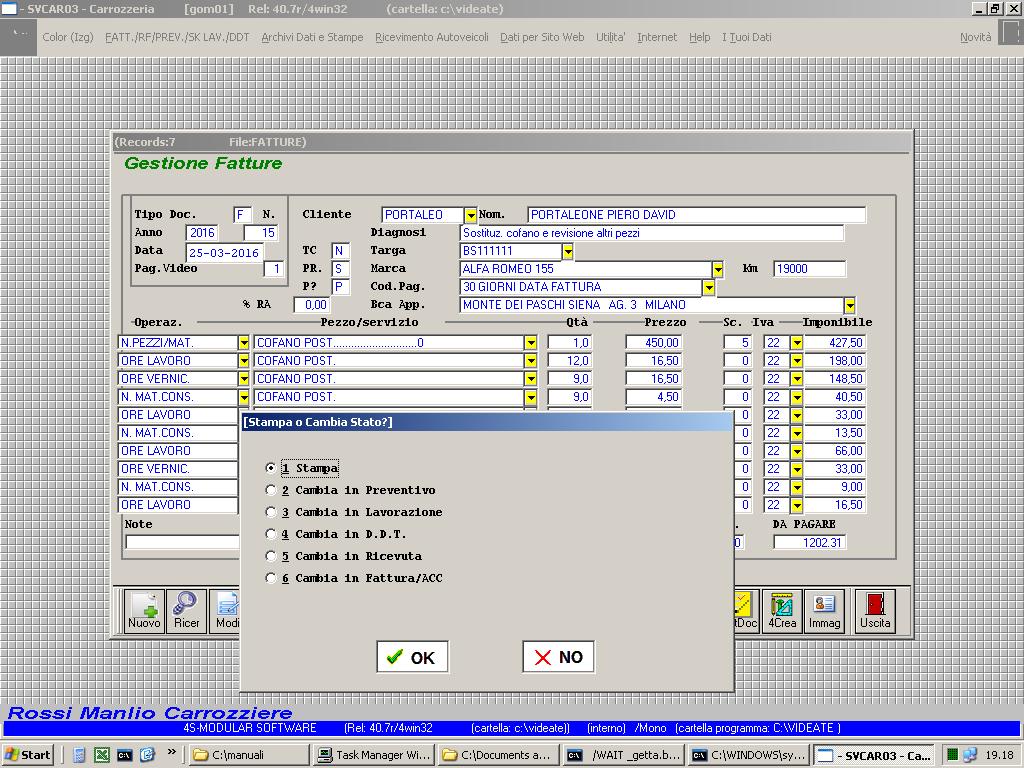This screenshot has width=1024, height=768.
Task: Click the DA PAGARE 1202.31 field
Action: coord(809,543)
